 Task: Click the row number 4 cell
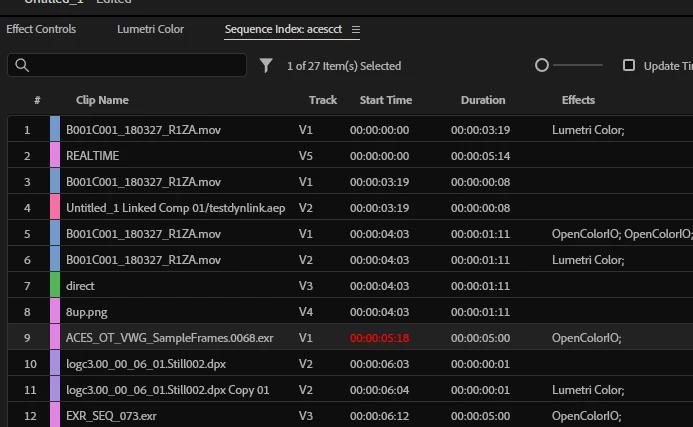point(27,208)
